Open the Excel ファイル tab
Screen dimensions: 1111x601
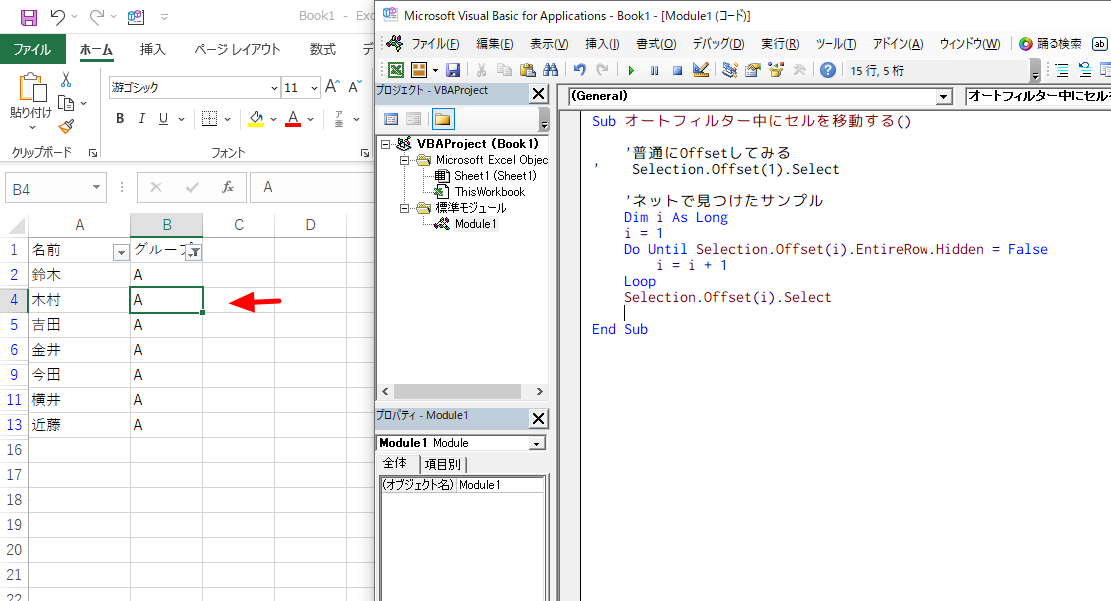33,50
